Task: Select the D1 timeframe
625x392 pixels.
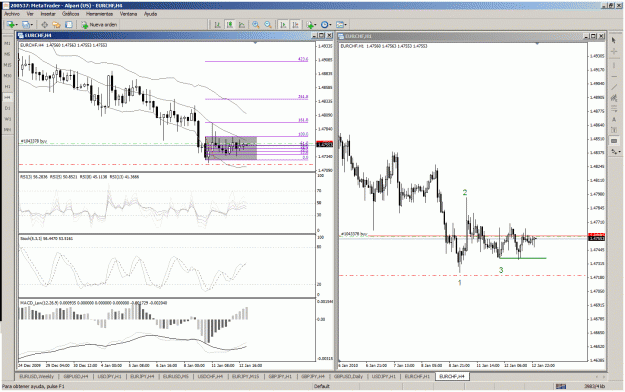Action: tap(8, 108)
